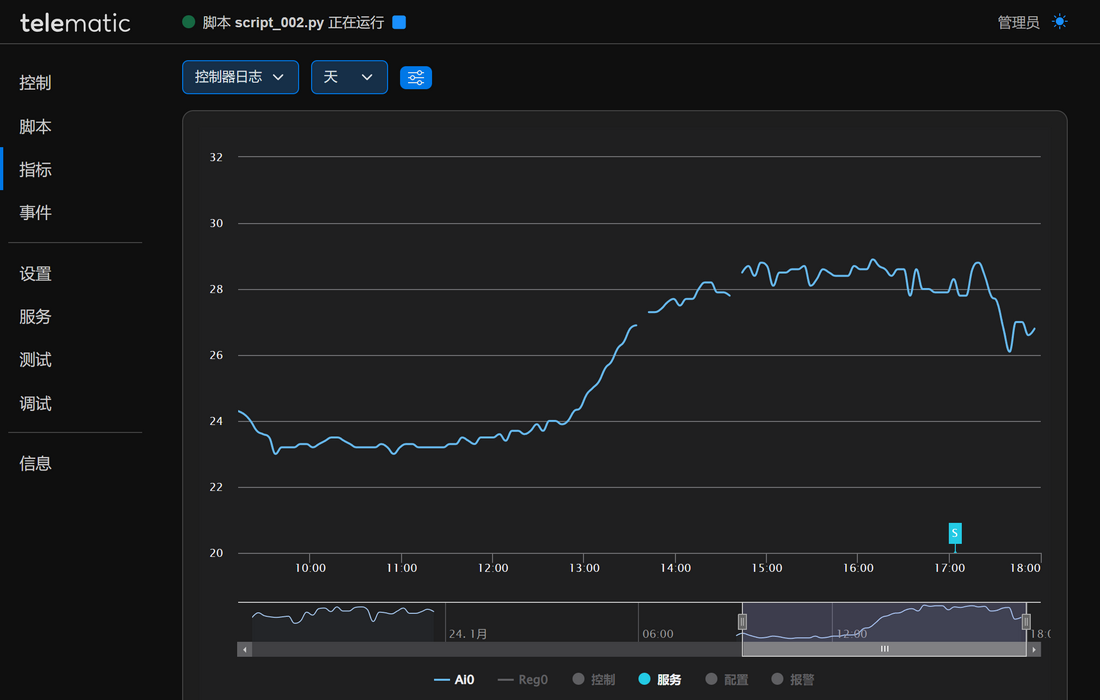
Task: Click the blue stop script square icon
Action: [x=399, y=22]
